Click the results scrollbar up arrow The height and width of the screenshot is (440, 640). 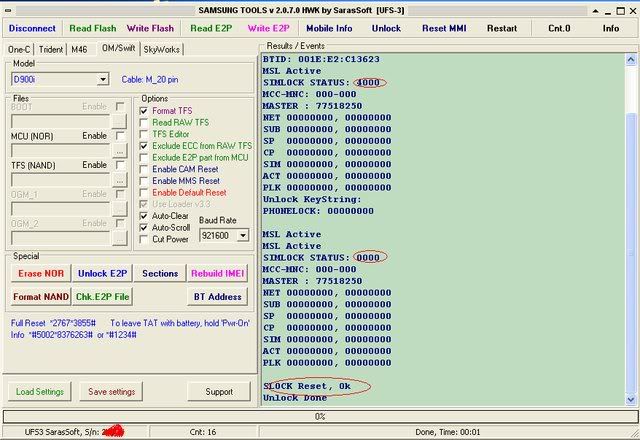631,60
